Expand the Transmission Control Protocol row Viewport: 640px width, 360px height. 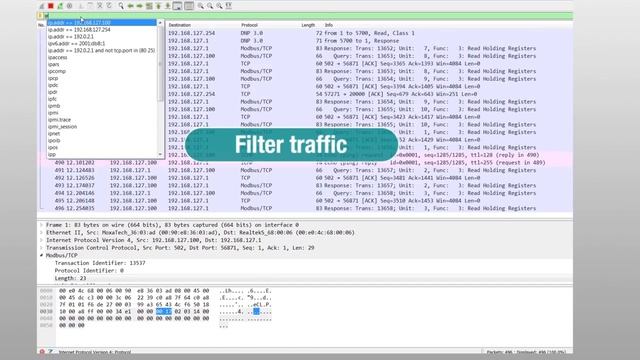point(41,248)
